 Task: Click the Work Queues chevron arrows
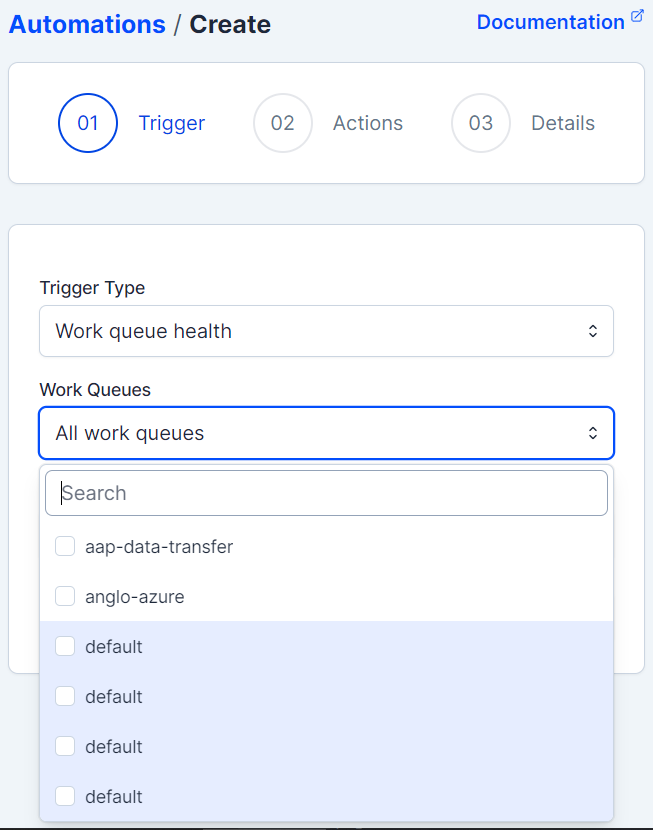pos(593,433)
